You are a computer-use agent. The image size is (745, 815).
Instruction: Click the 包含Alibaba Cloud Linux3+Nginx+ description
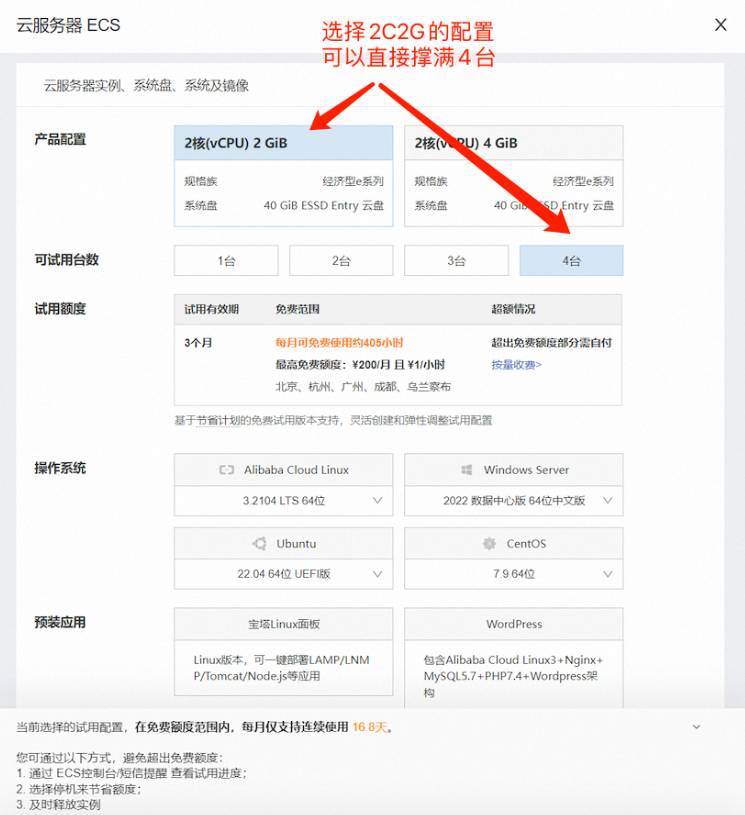point(513,676)
